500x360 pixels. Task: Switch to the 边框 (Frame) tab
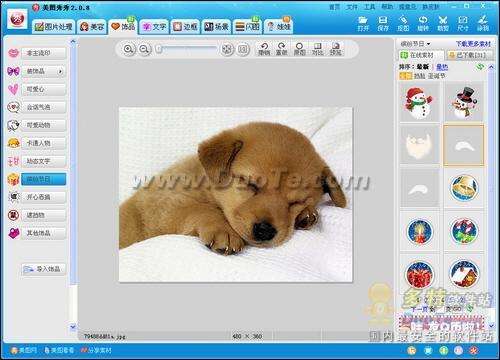point(185,27)
